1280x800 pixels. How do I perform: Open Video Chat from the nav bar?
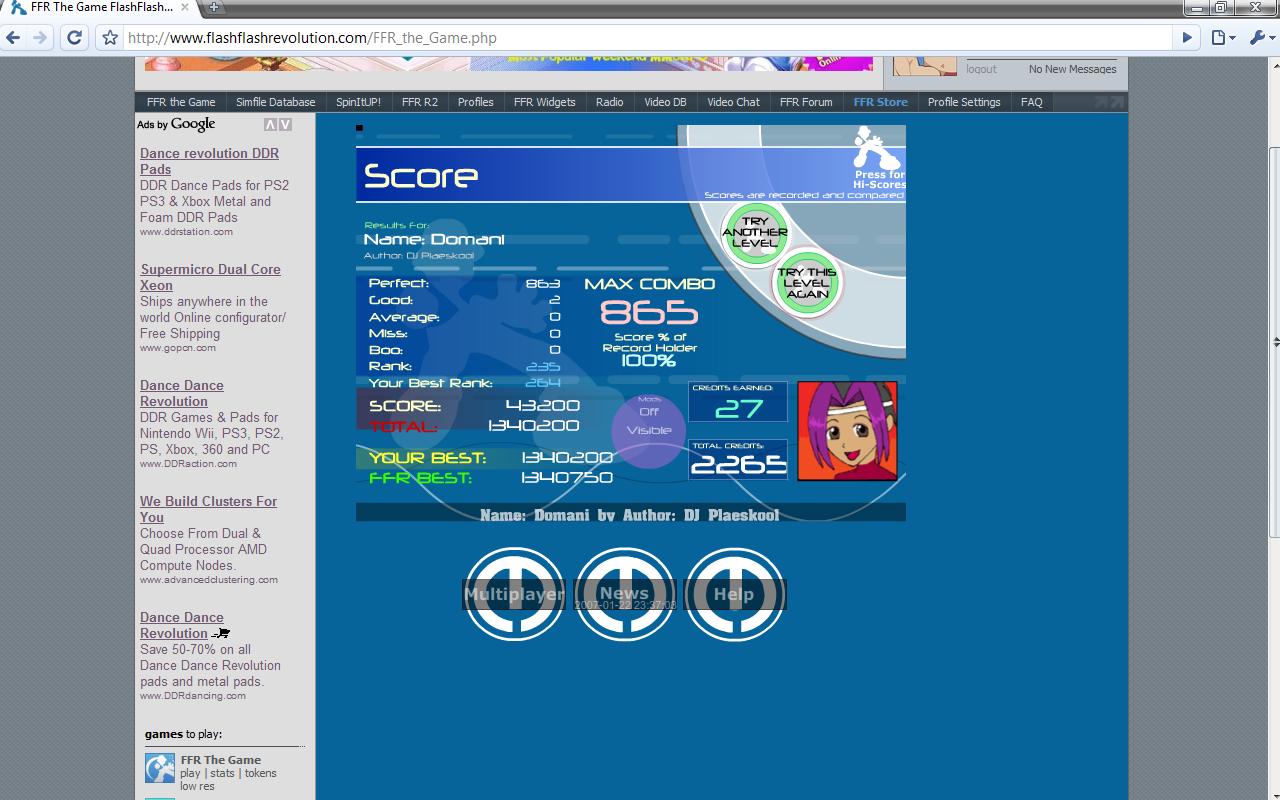(734, 102)
